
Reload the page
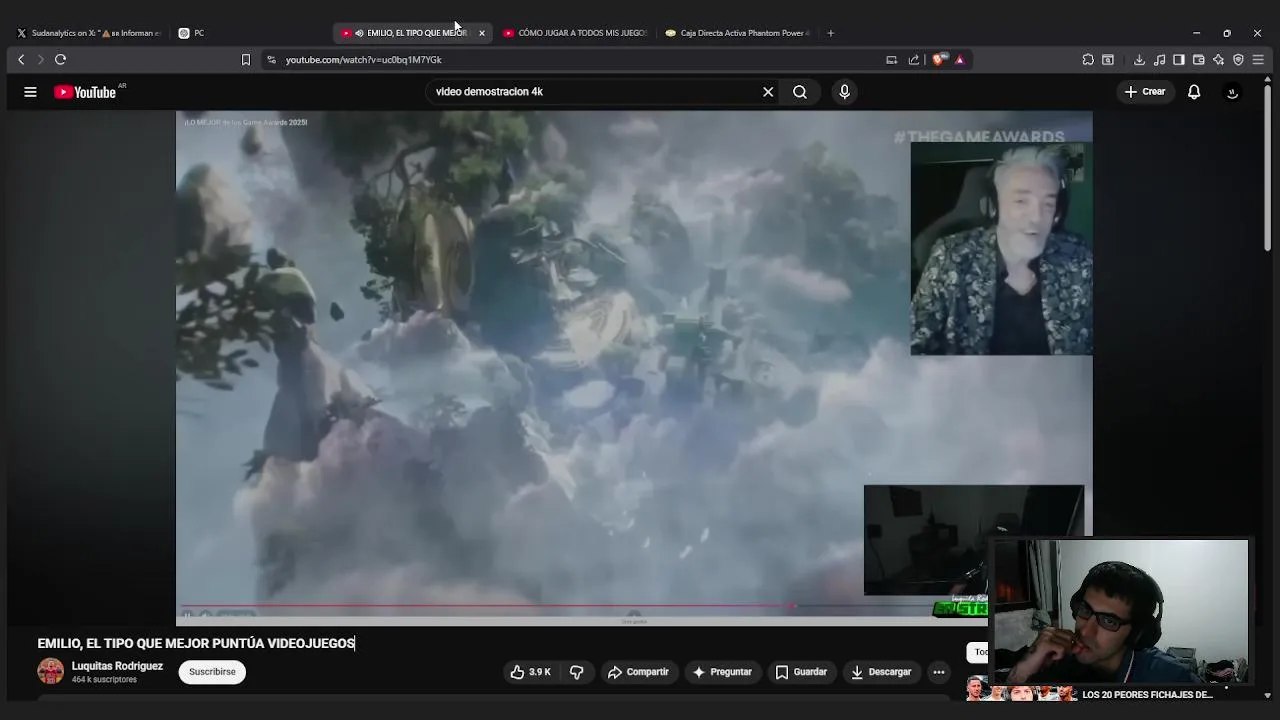(x=60, y=60)
